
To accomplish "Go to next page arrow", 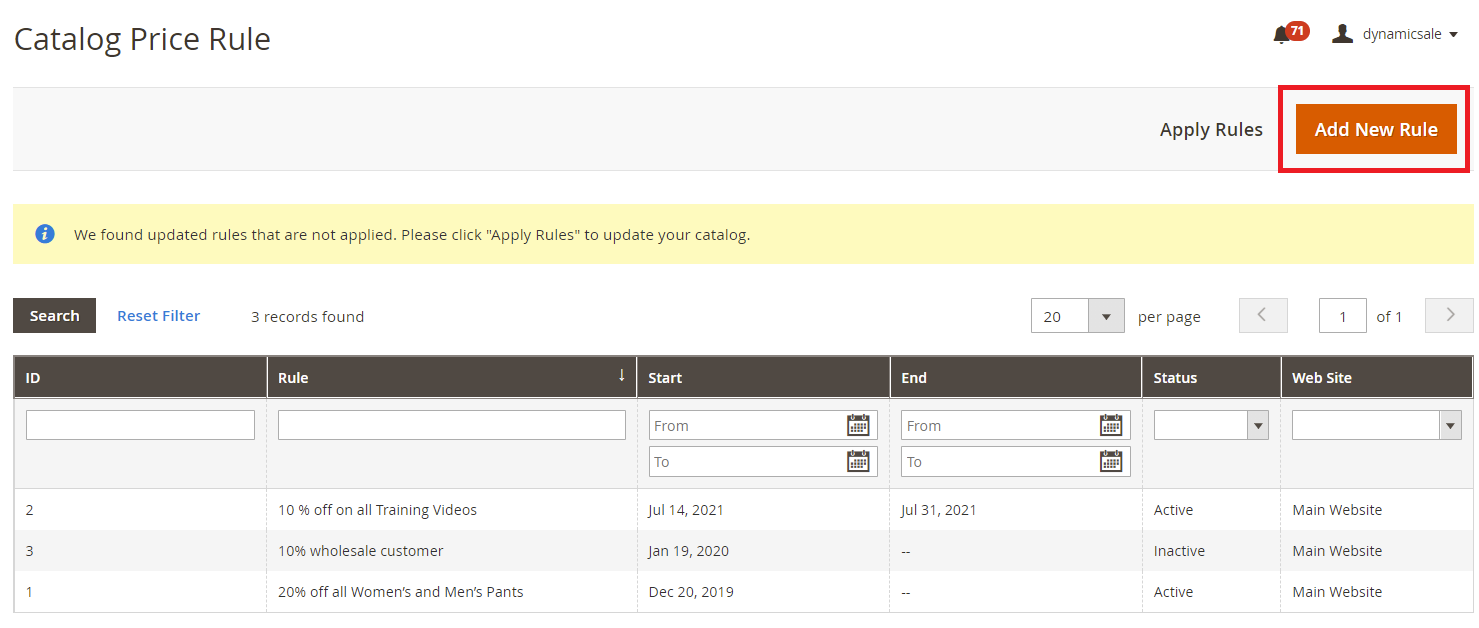I will coord(1449,316).
